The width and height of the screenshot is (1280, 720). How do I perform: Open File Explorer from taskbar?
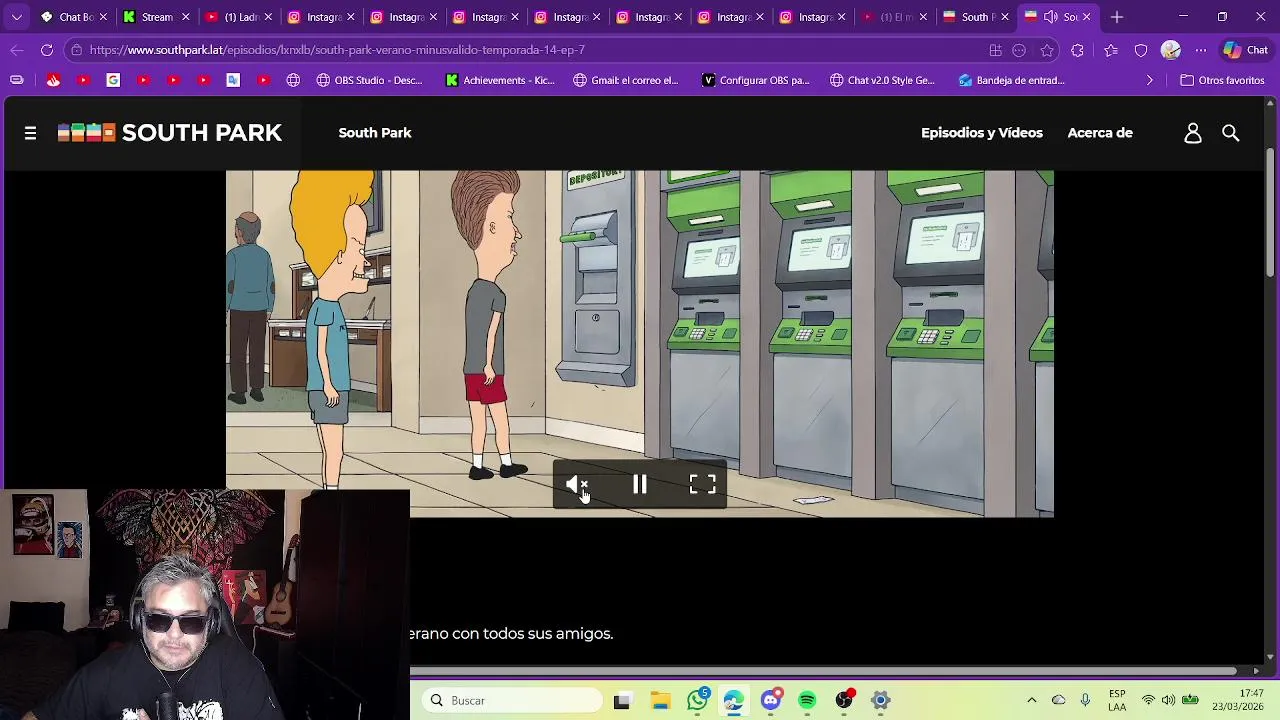pos(660,701)
